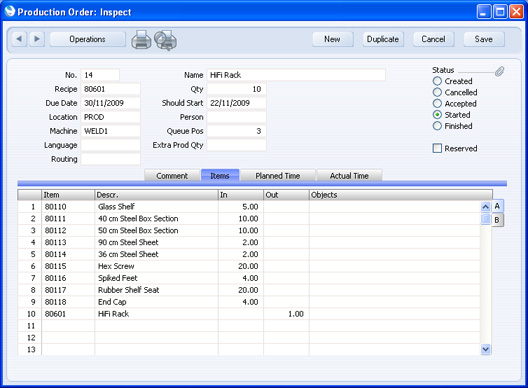Click In quantity 5.00 cell
This screenshot has height=388, width=528.
pyautogui.click(x=241, y=206)
